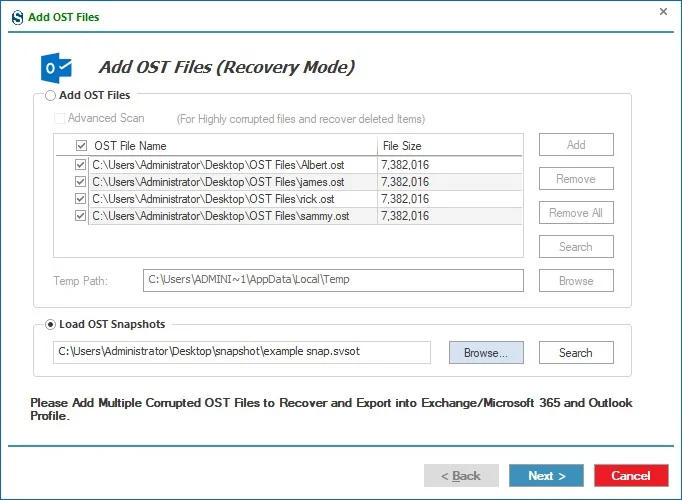
Task: Uncheck the Albert.ost file checkbox
Action: [x=80, y=165]
